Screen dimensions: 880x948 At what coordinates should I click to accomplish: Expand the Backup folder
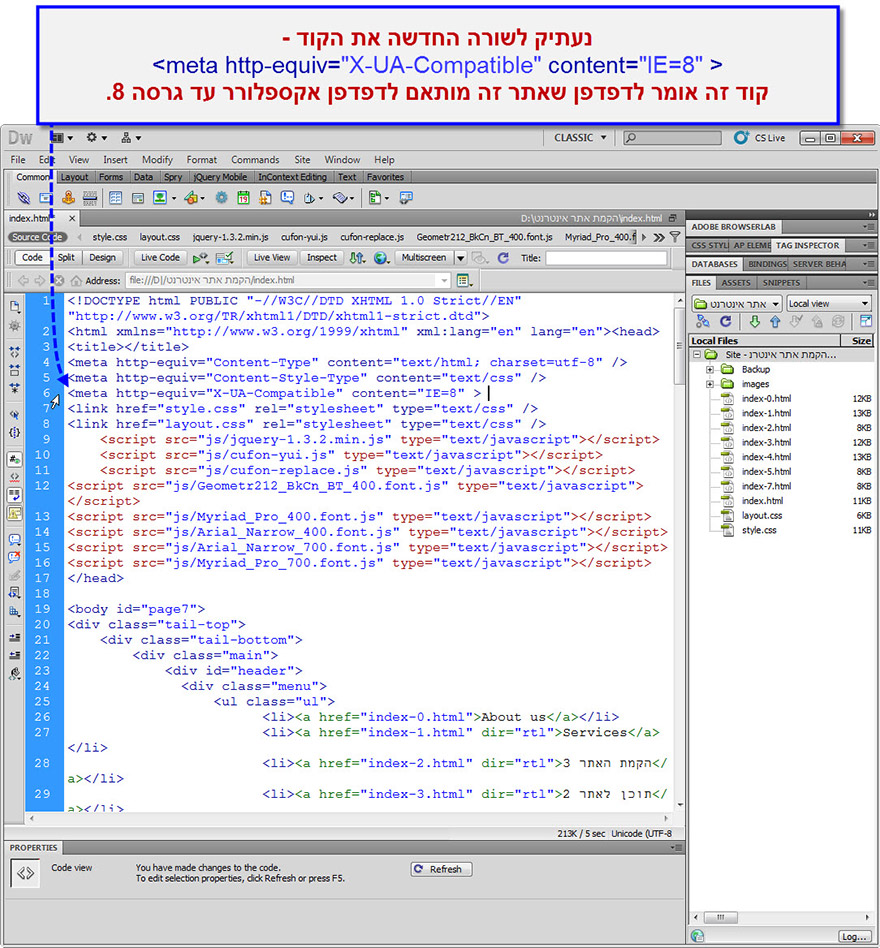click(x=710, y=369)
